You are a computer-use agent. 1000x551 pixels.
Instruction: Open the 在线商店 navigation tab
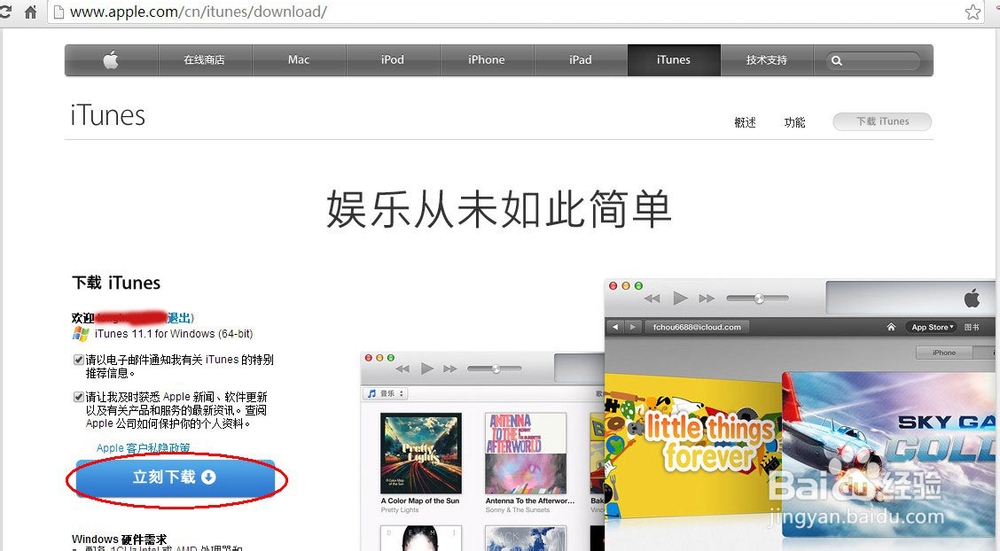204,60
